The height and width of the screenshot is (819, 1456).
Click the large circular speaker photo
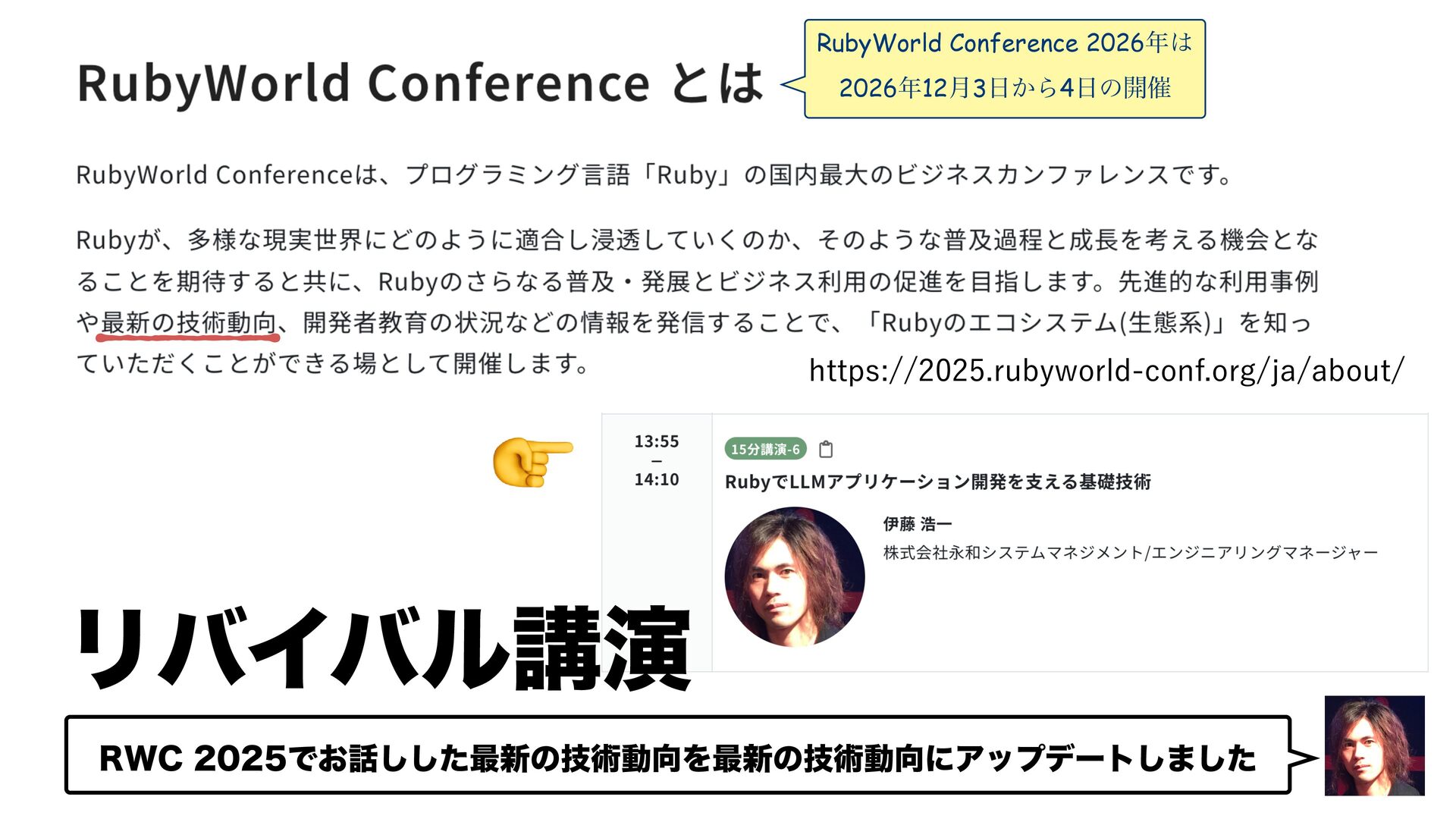[794, 576]
